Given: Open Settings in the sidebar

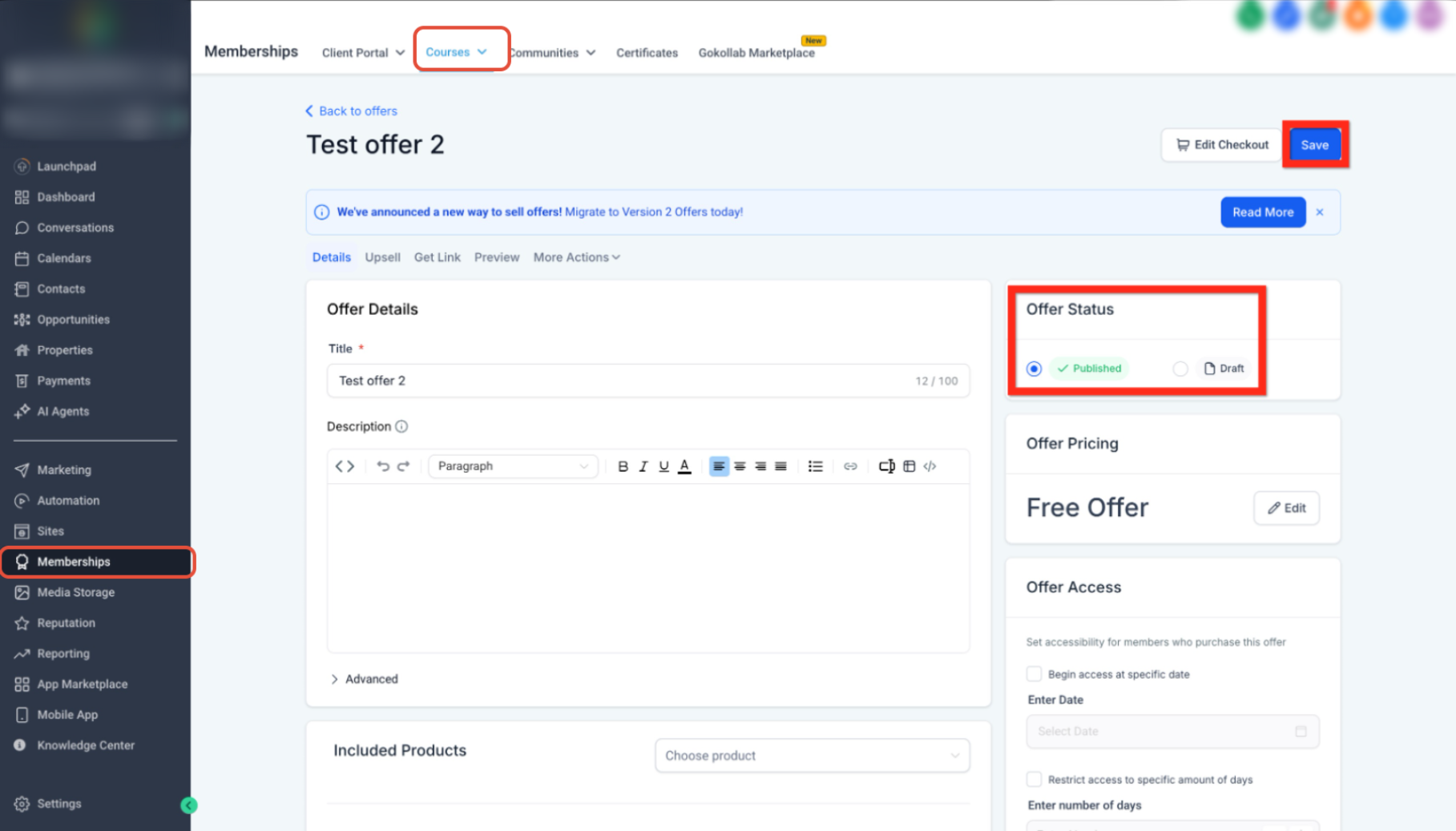Looking at the screenshot, I should coord(58,804).
